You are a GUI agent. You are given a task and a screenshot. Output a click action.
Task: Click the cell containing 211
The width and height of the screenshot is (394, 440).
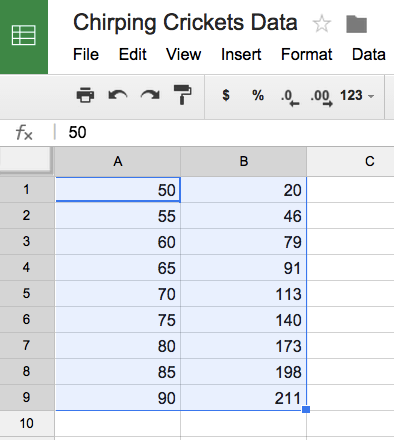(244, 398)
